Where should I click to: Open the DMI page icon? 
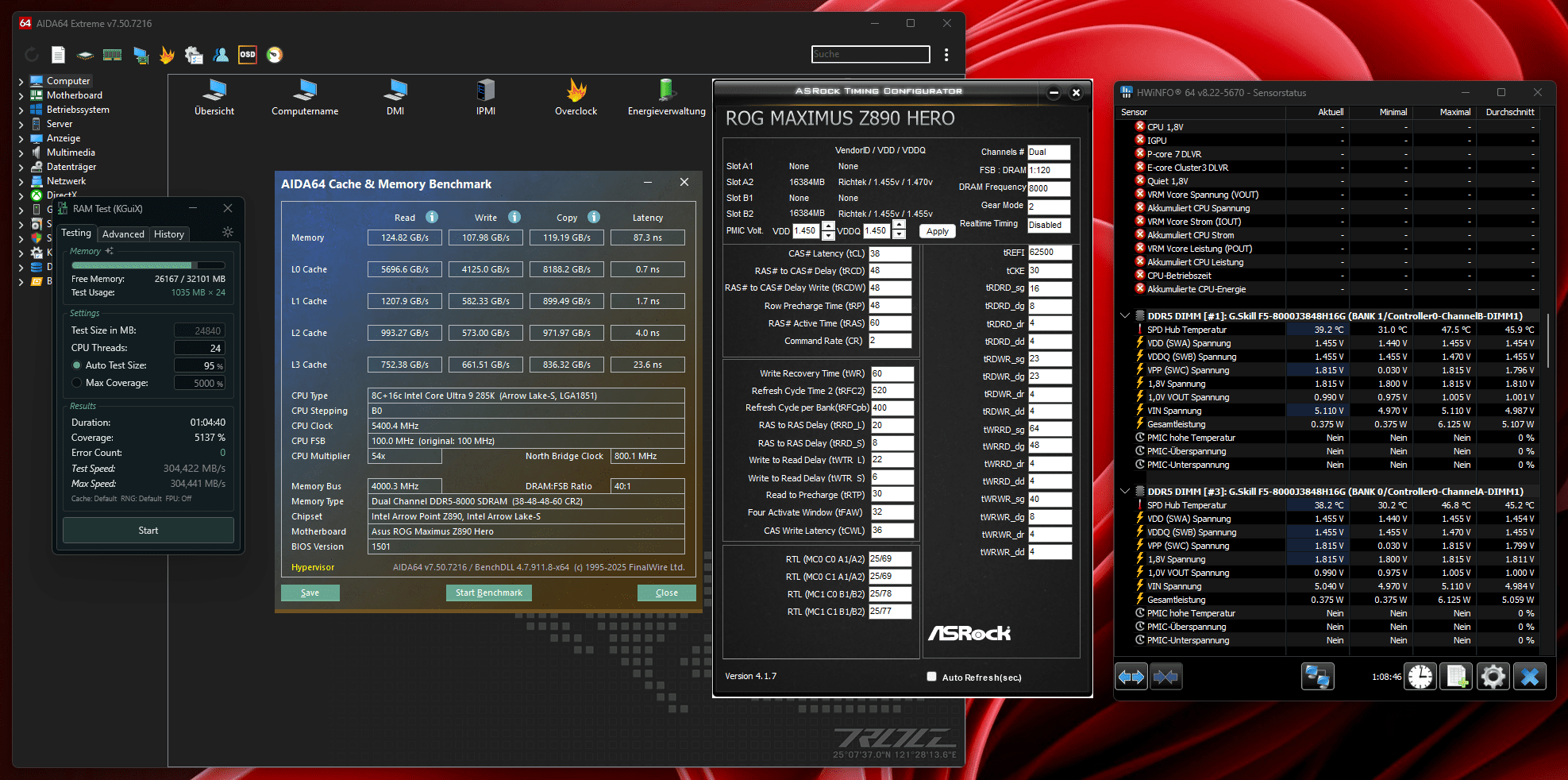pos(395,98)
